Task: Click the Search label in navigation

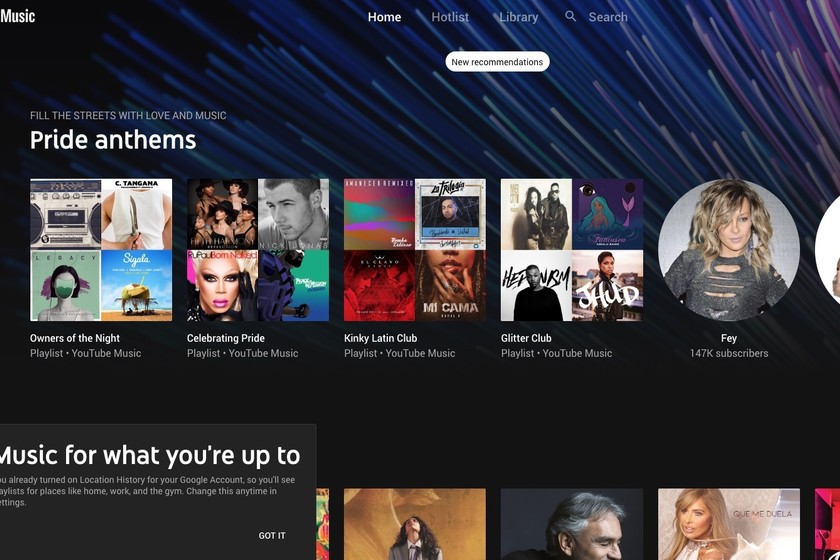Action: coord(608,17)
